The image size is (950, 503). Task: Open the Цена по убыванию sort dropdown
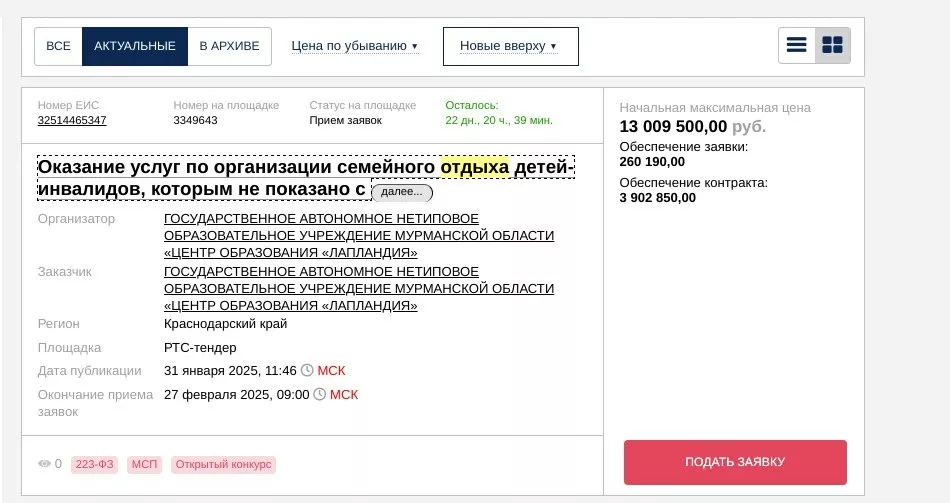[x=354, y=46]
